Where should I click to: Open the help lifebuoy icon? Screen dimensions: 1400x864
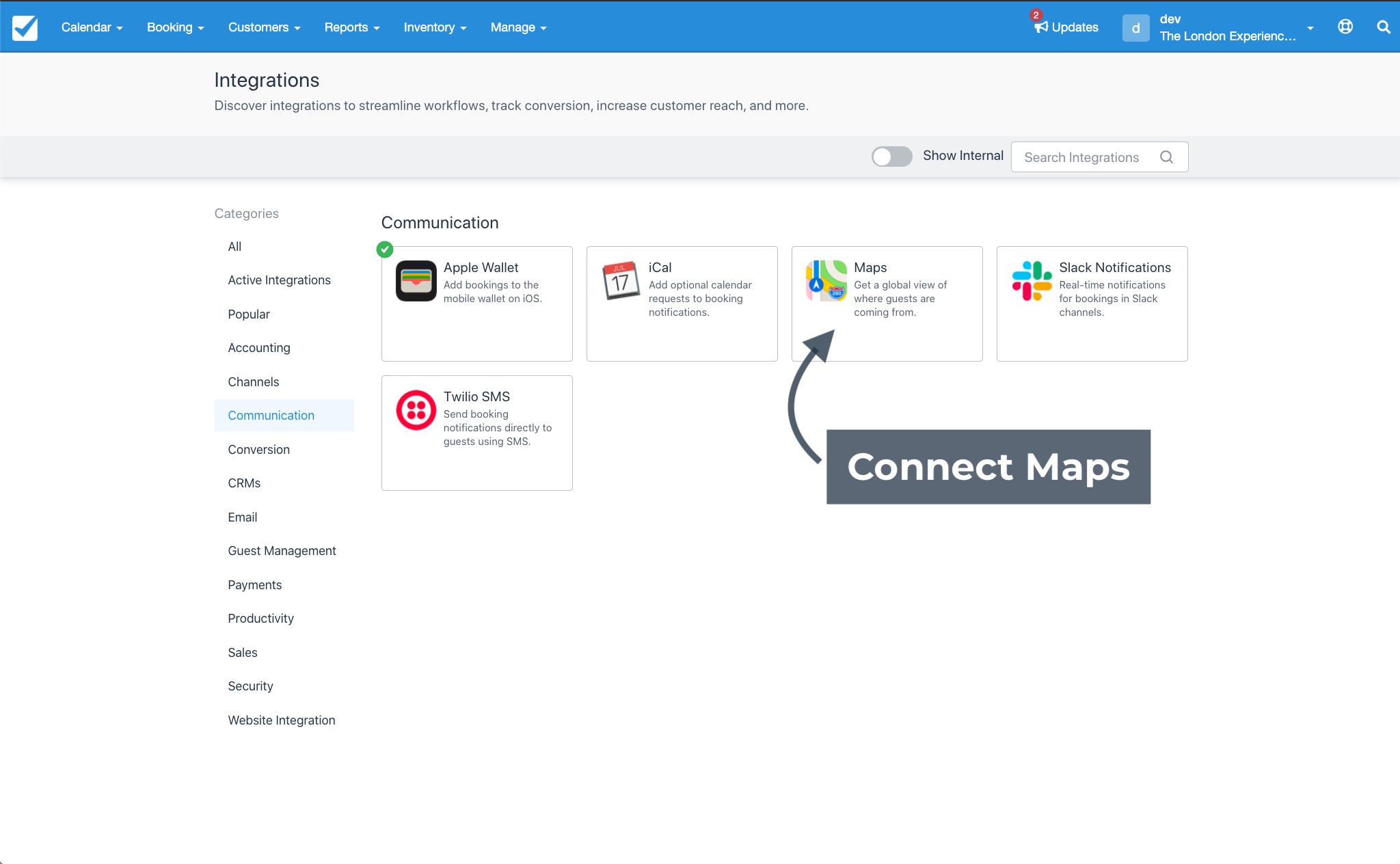pos(1345,27)
